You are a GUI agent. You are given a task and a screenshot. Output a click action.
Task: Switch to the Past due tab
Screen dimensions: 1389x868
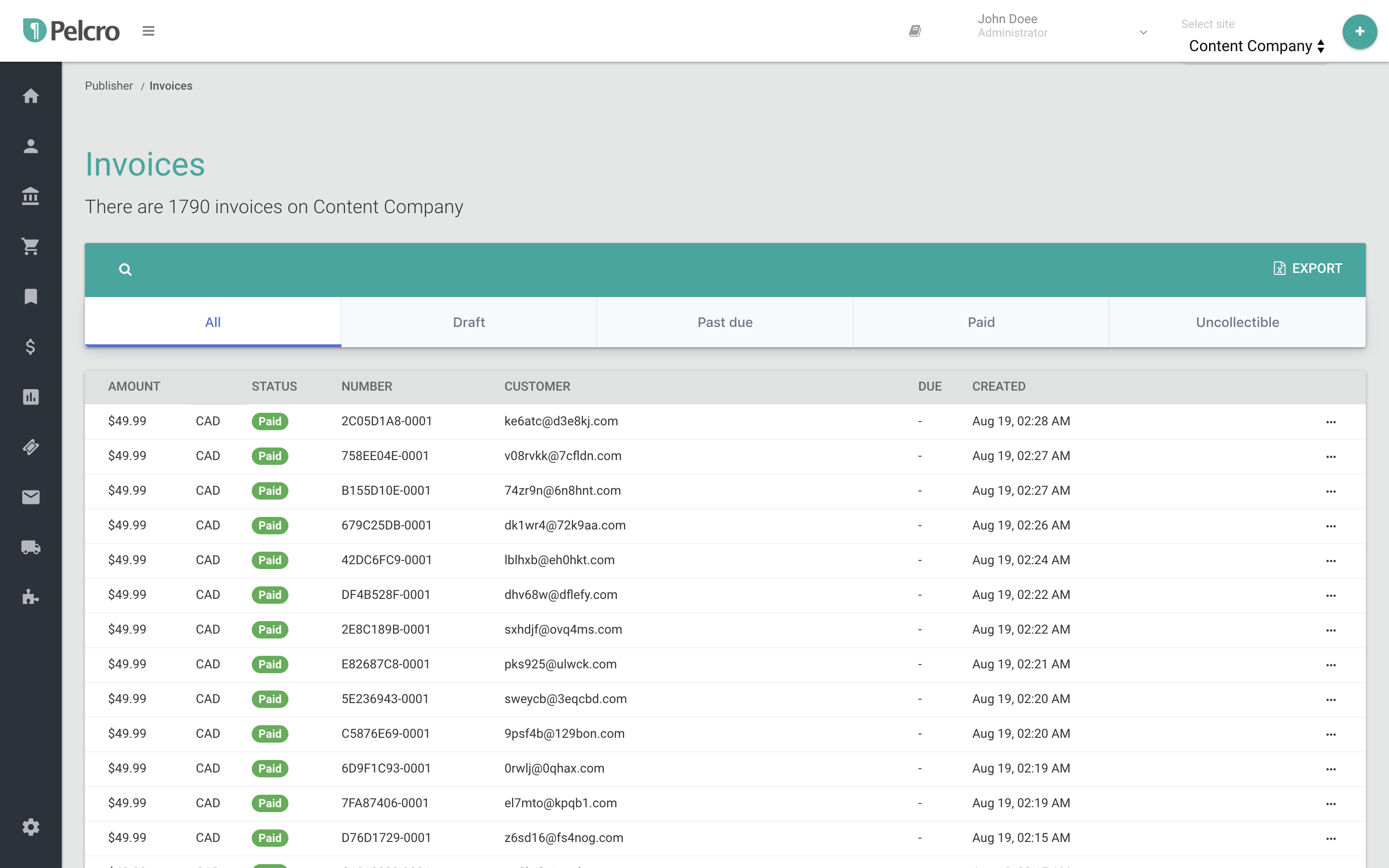point(725,322)
